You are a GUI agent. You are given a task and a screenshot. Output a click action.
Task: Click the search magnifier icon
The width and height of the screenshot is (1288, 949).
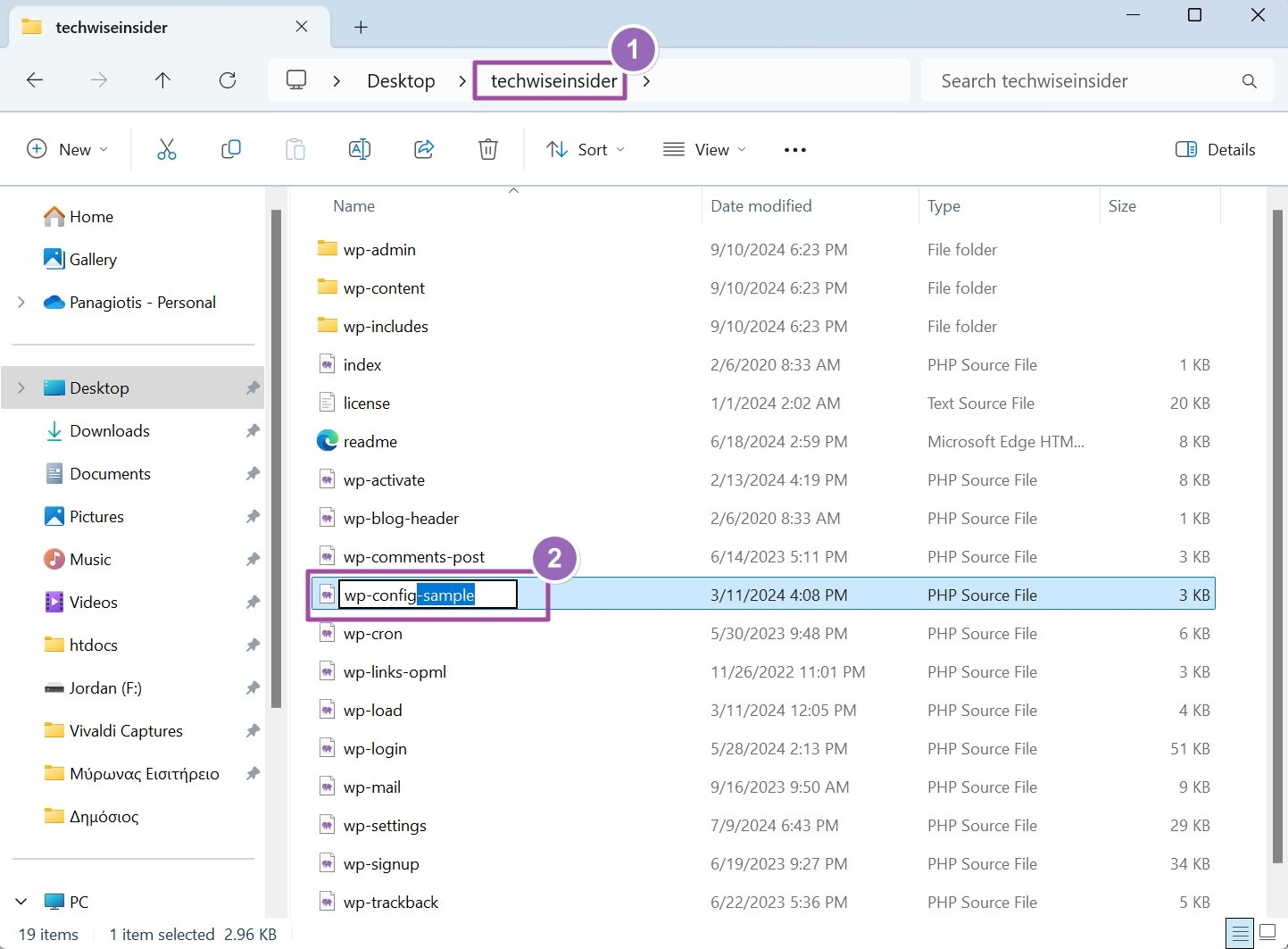coord(1250,81)
